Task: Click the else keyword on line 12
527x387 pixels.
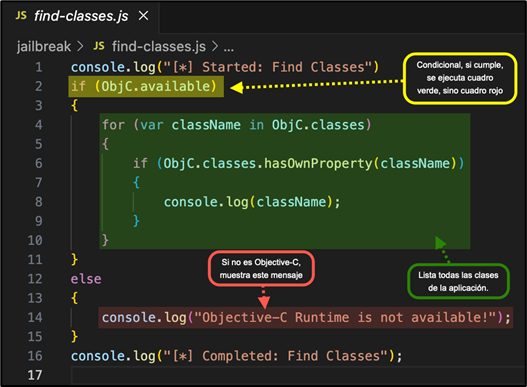Action: click(86, 279)
